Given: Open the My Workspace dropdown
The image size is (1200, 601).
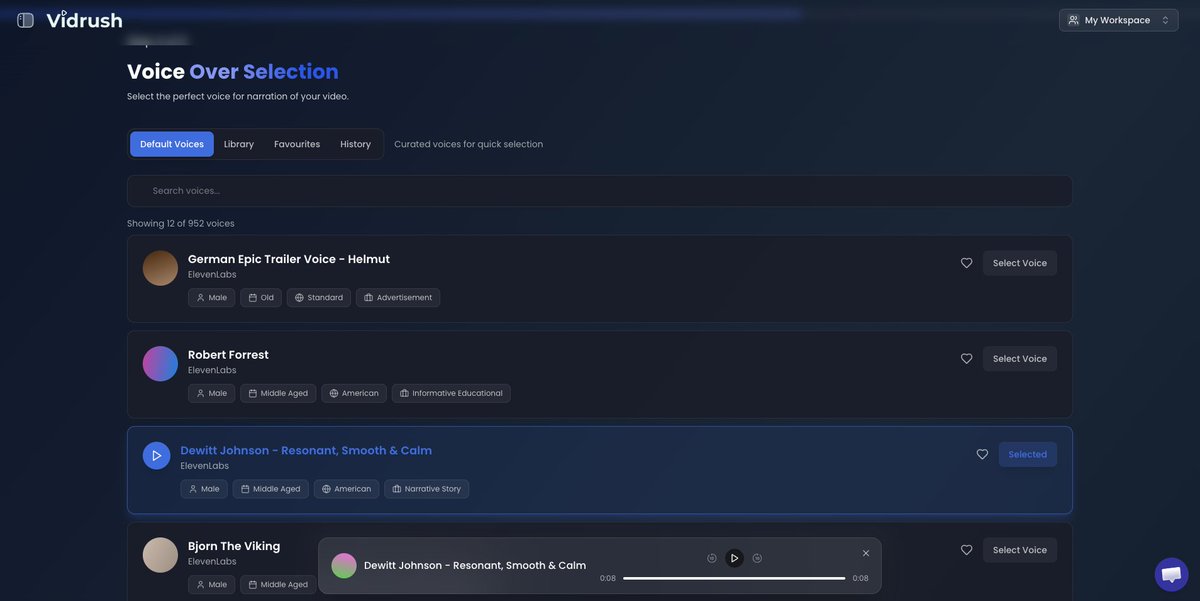Looking at the screenshot, I should coord(1119,20).
